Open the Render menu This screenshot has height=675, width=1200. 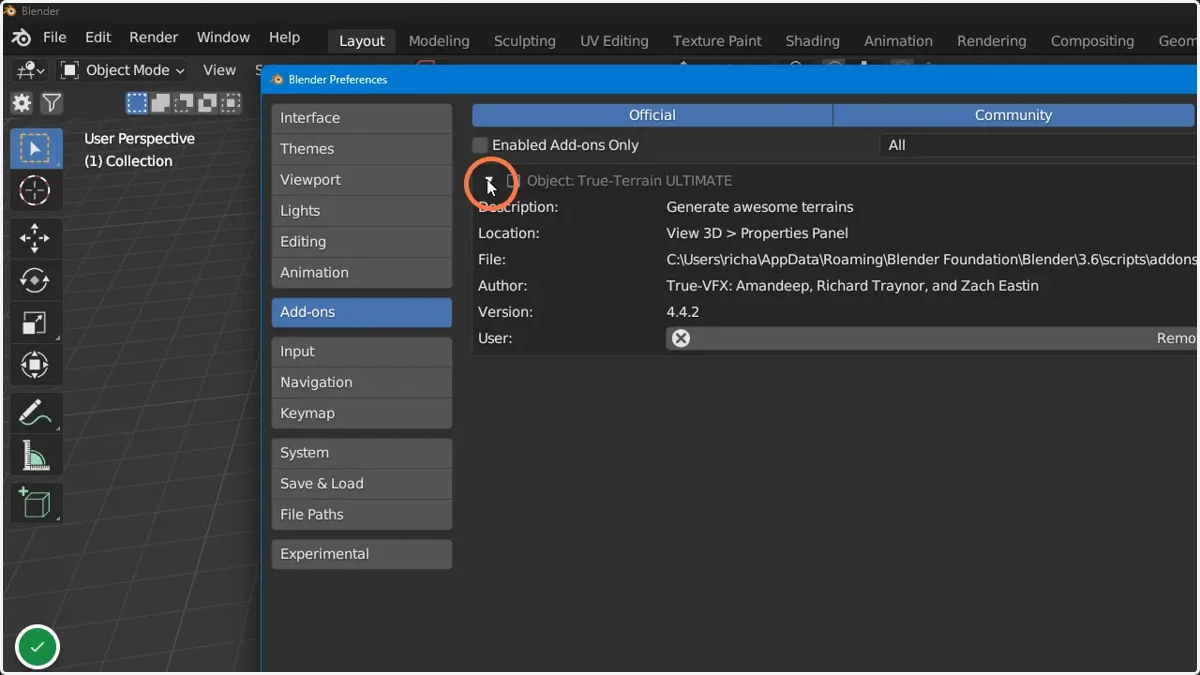pos(154,37)
